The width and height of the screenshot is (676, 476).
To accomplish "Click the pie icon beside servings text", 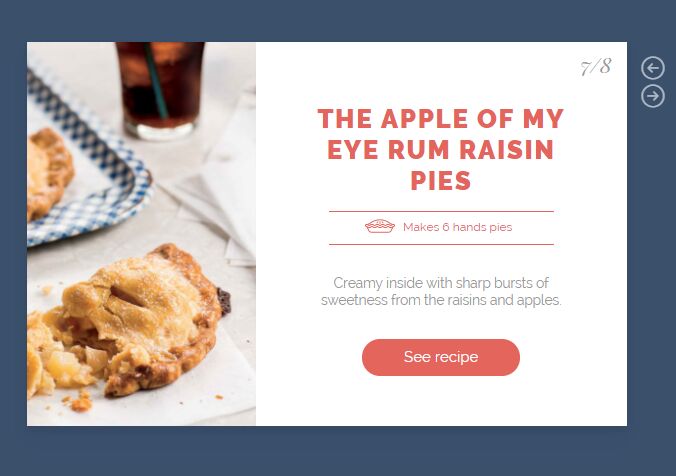I will click(380, 226).
